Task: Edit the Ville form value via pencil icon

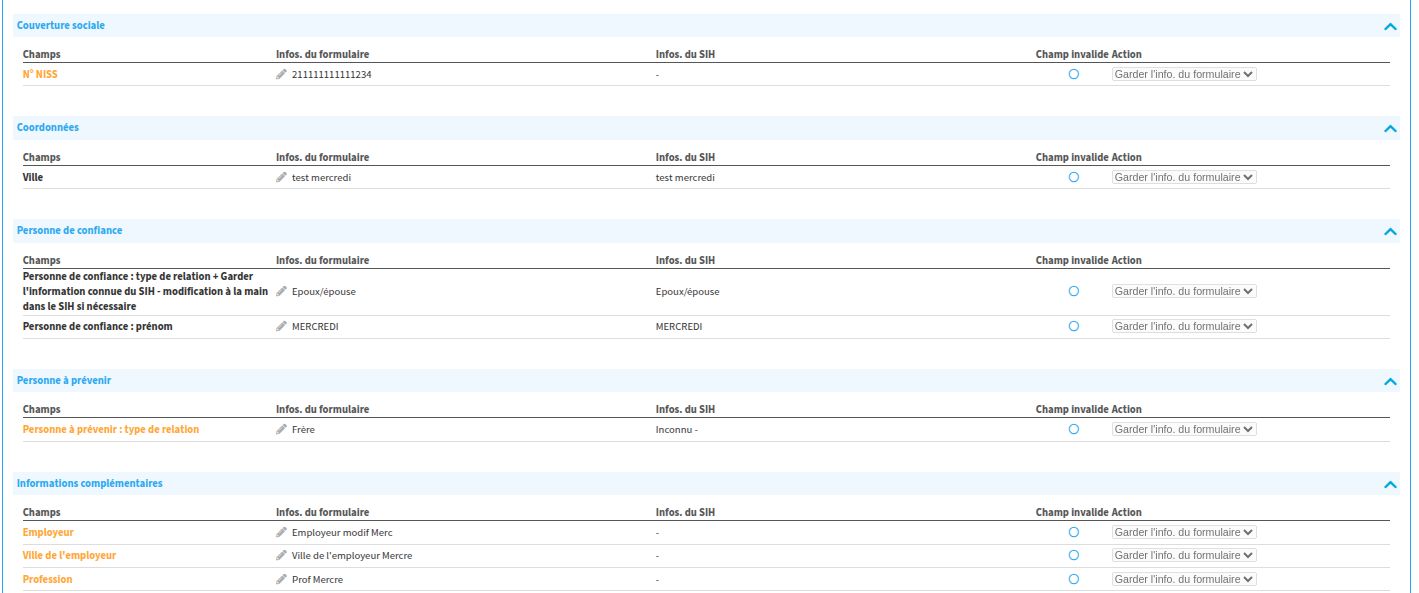Action: point(281,178)
